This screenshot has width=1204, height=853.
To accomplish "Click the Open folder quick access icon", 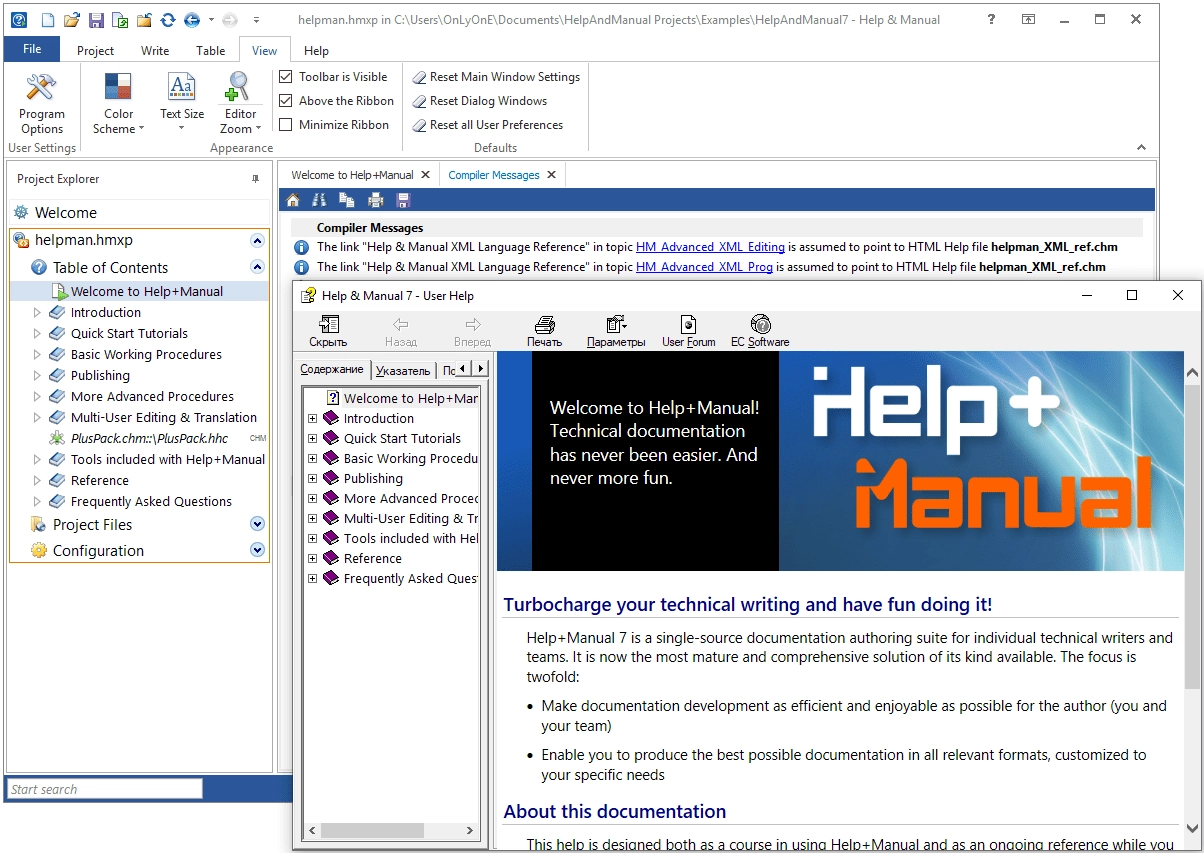I will (x=71, y=19).
